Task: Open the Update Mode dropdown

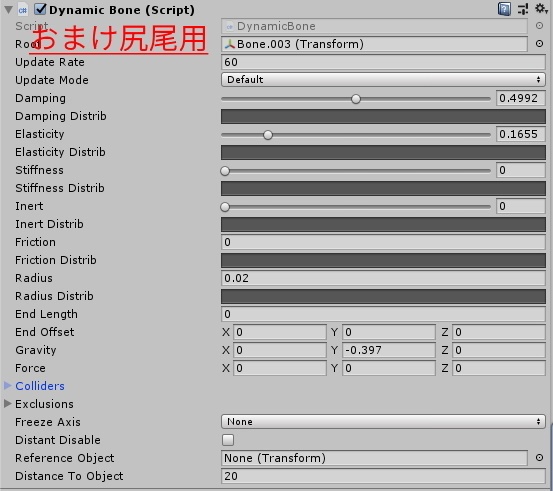Action: point(383,79)
